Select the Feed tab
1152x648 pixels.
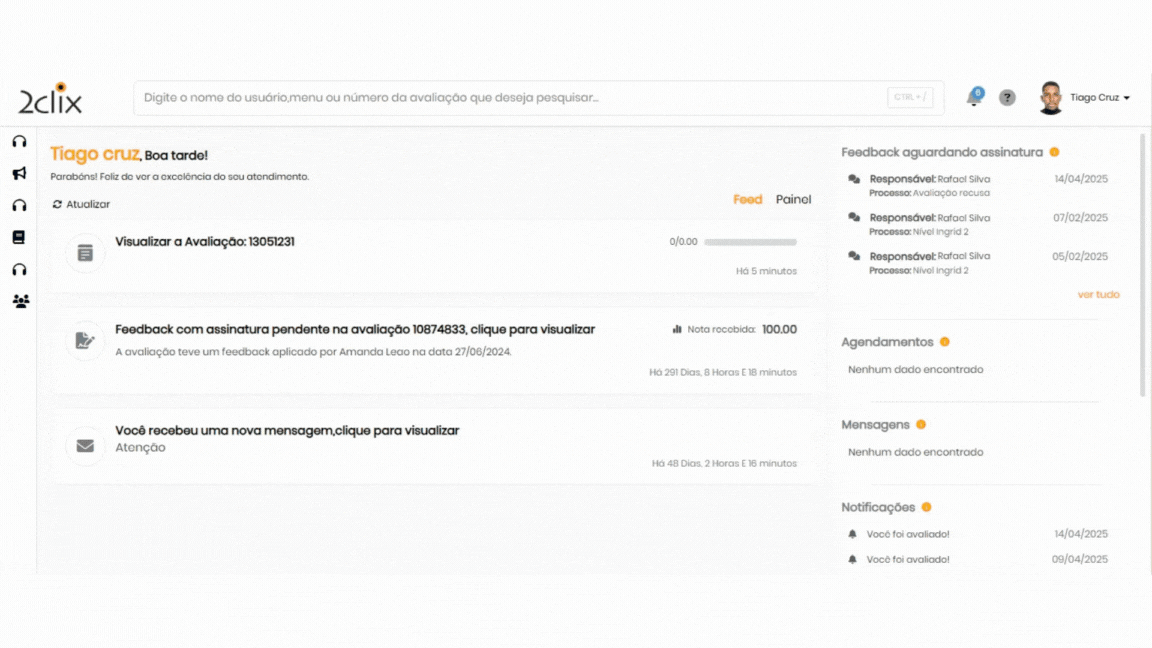747,200
